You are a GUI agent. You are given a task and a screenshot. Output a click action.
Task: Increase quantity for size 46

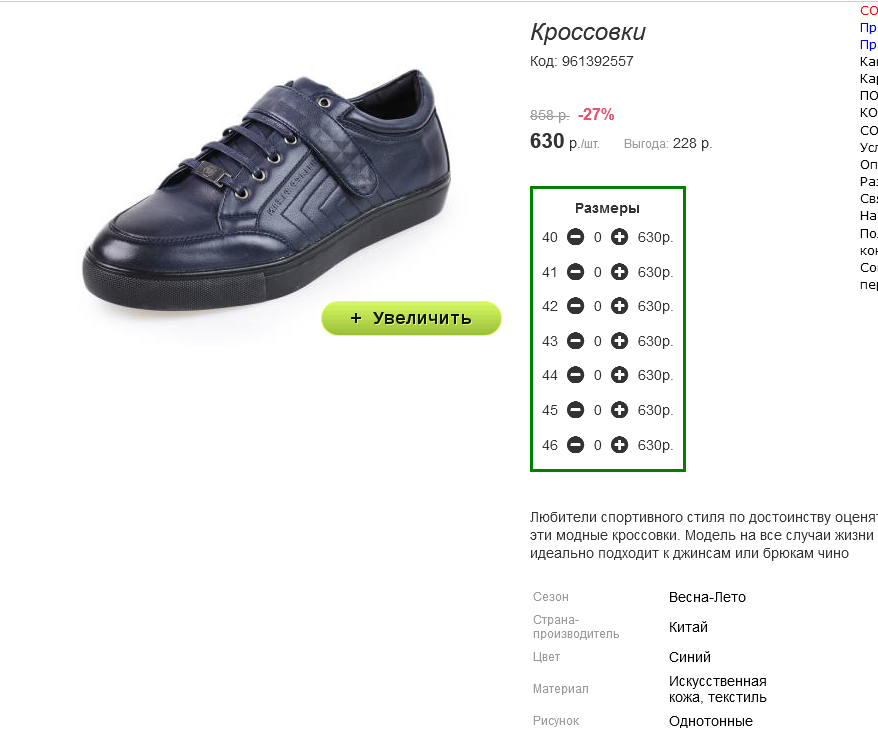click(x=619, y=445)
